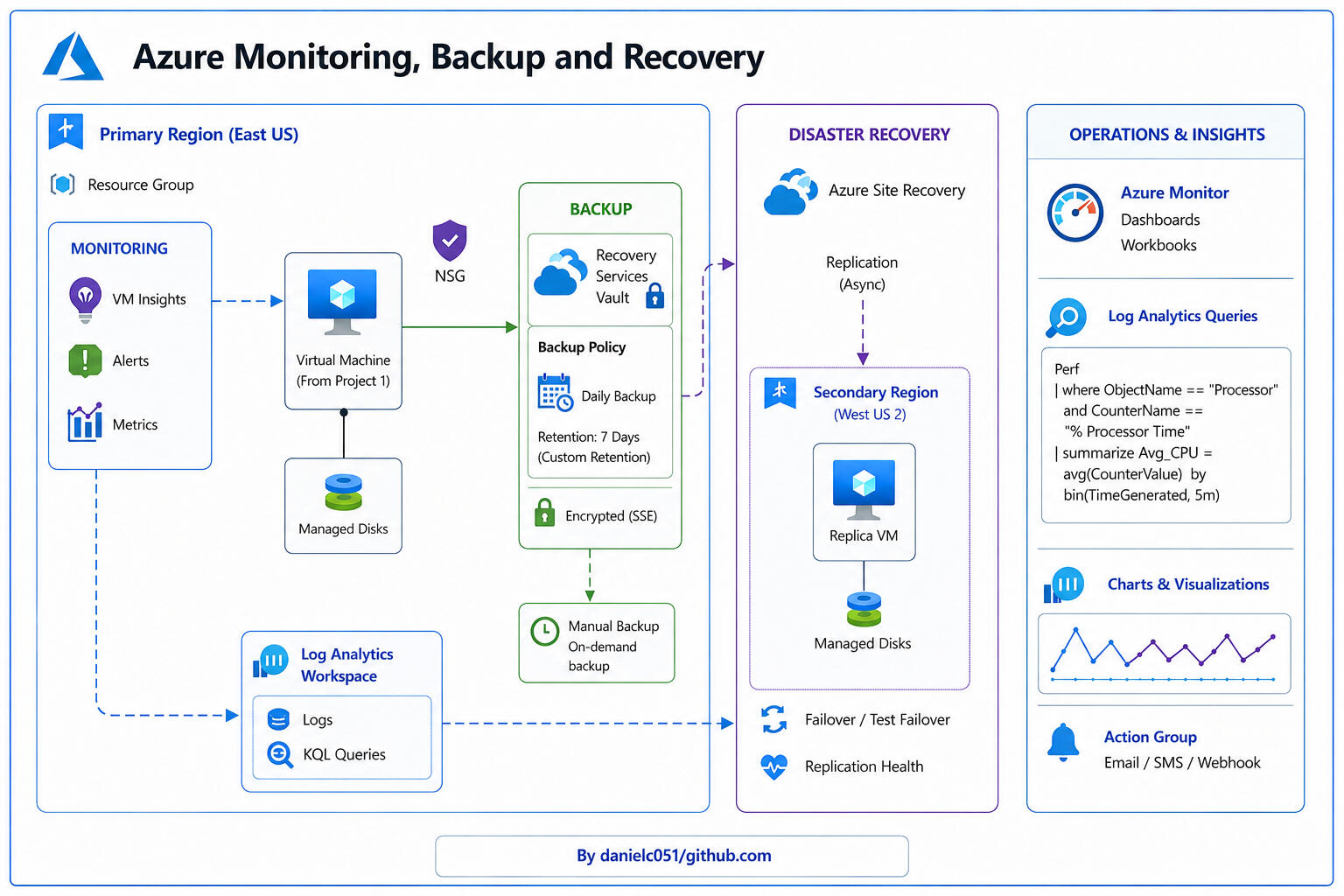Click the Azure Monitor heading
Image resolution: width=1344 pixels, height=896 pixels.
[1174, 192]
